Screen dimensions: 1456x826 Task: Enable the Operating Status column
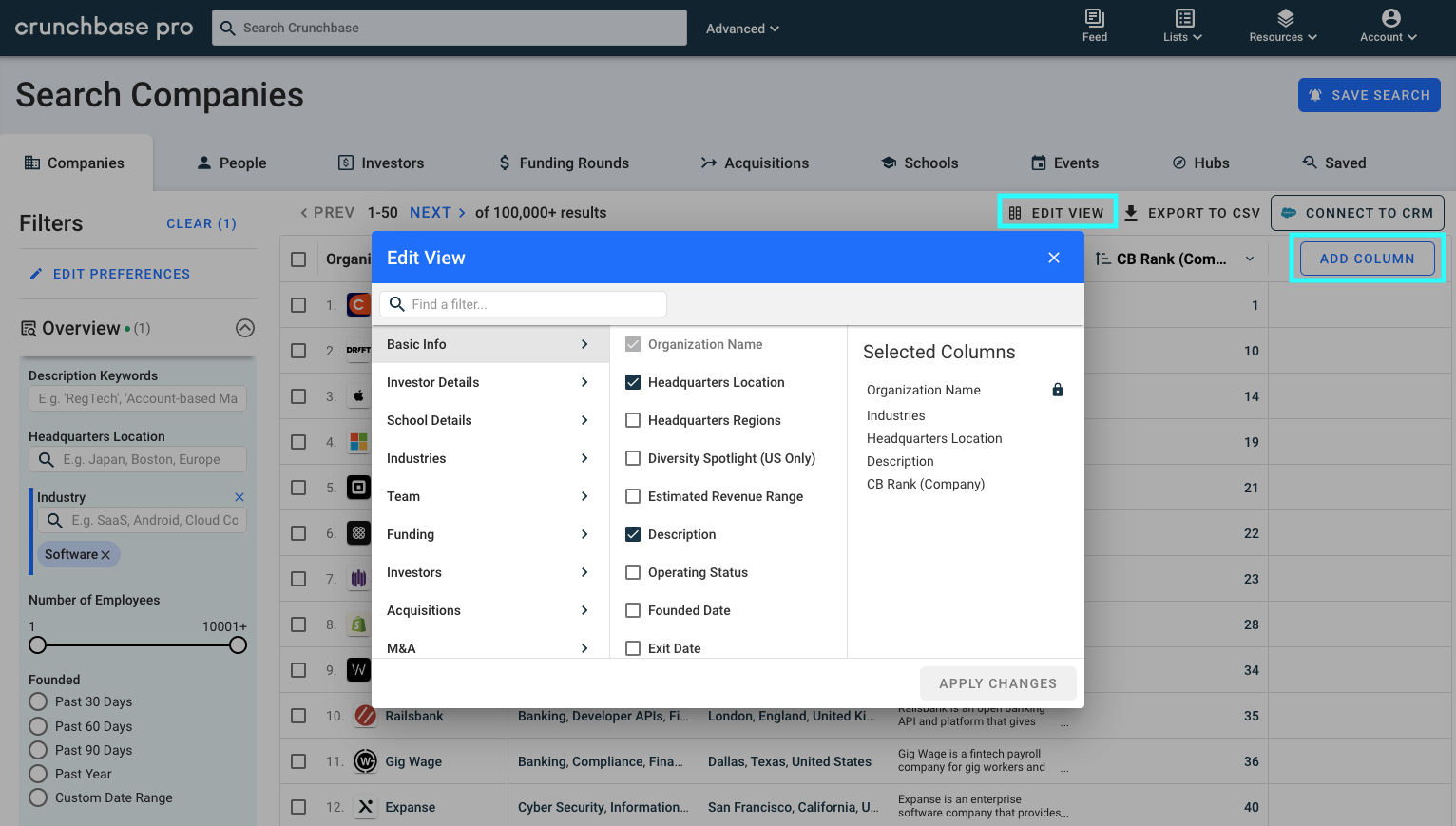coord(633,572)
